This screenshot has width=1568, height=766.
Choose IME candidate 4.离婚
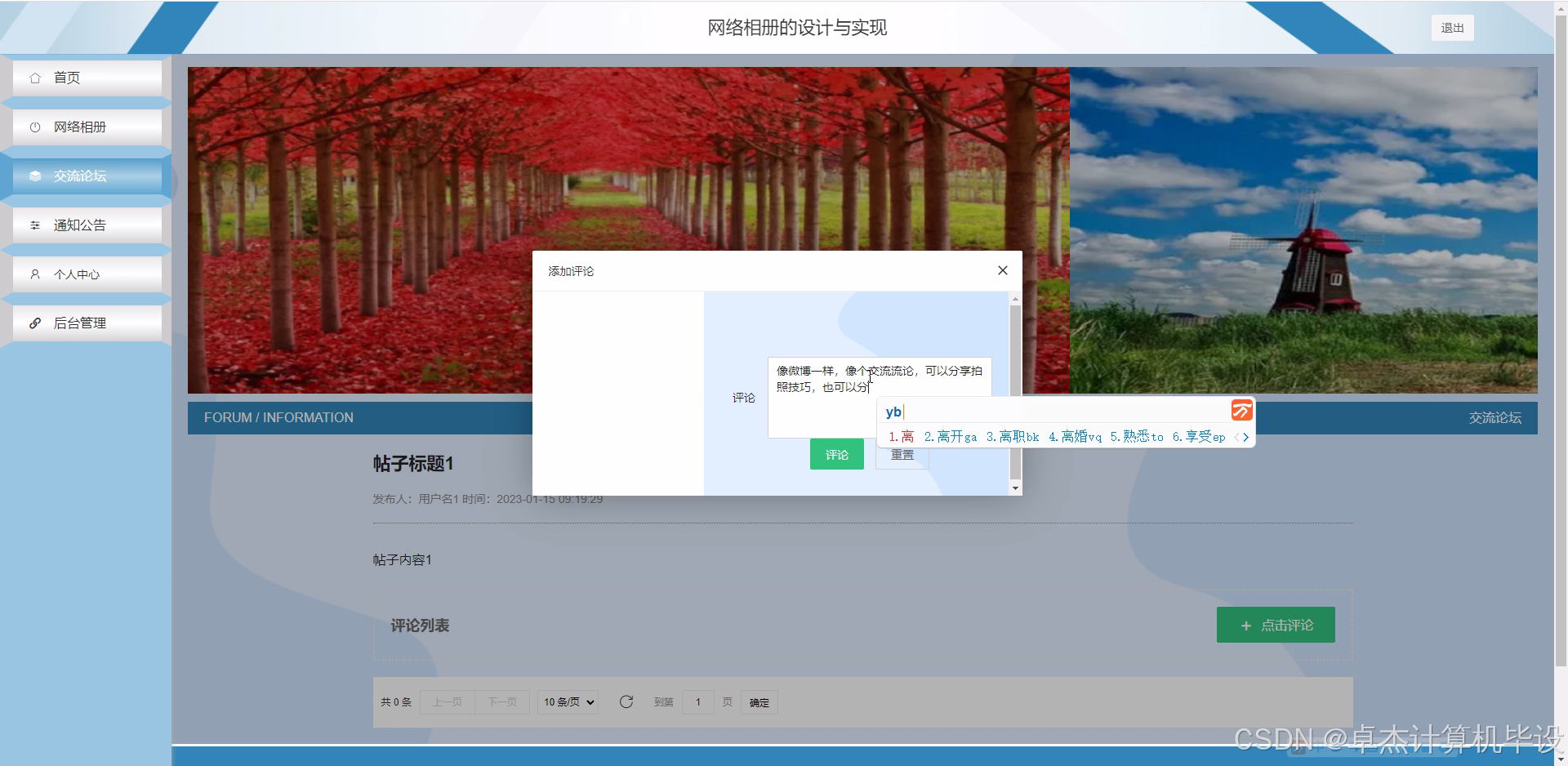[x=1075, y=437]
